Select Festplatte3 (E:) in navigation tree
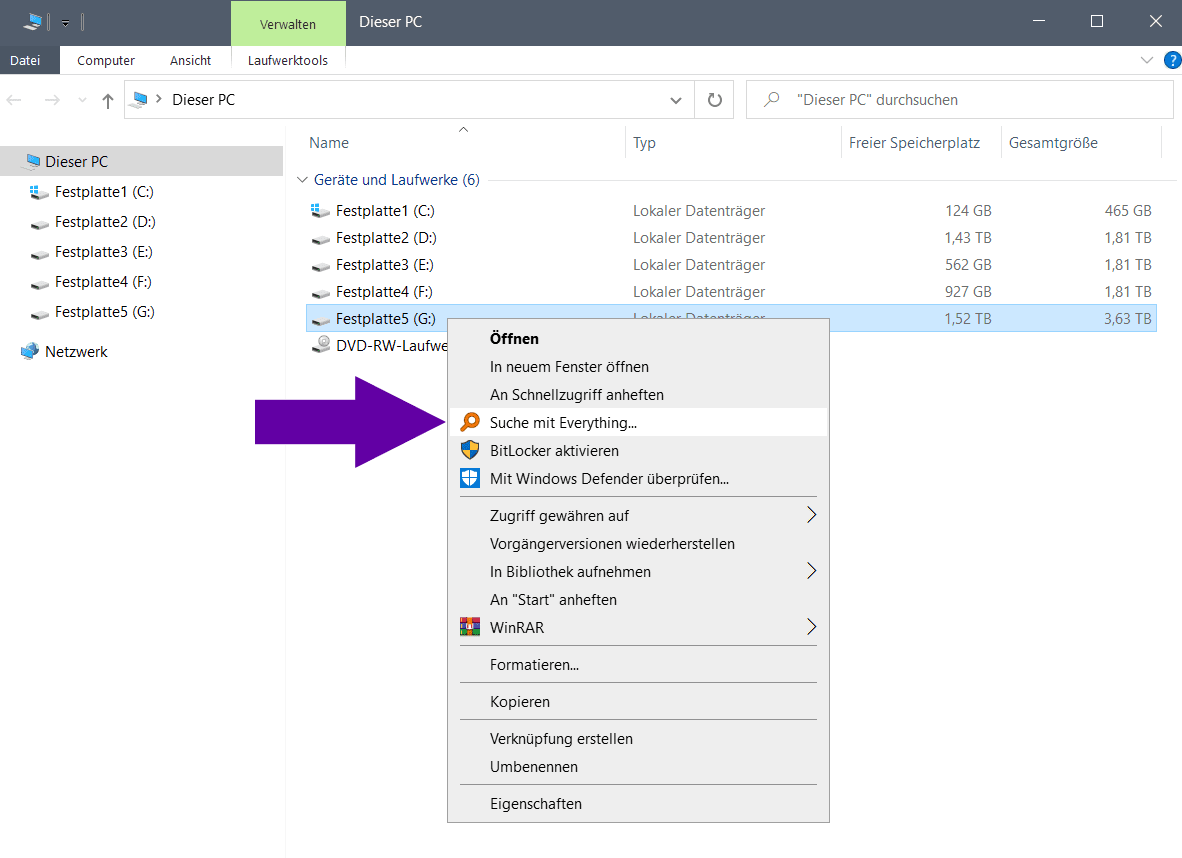This screenshot has width=1182, height=858. tap(104, 252)
